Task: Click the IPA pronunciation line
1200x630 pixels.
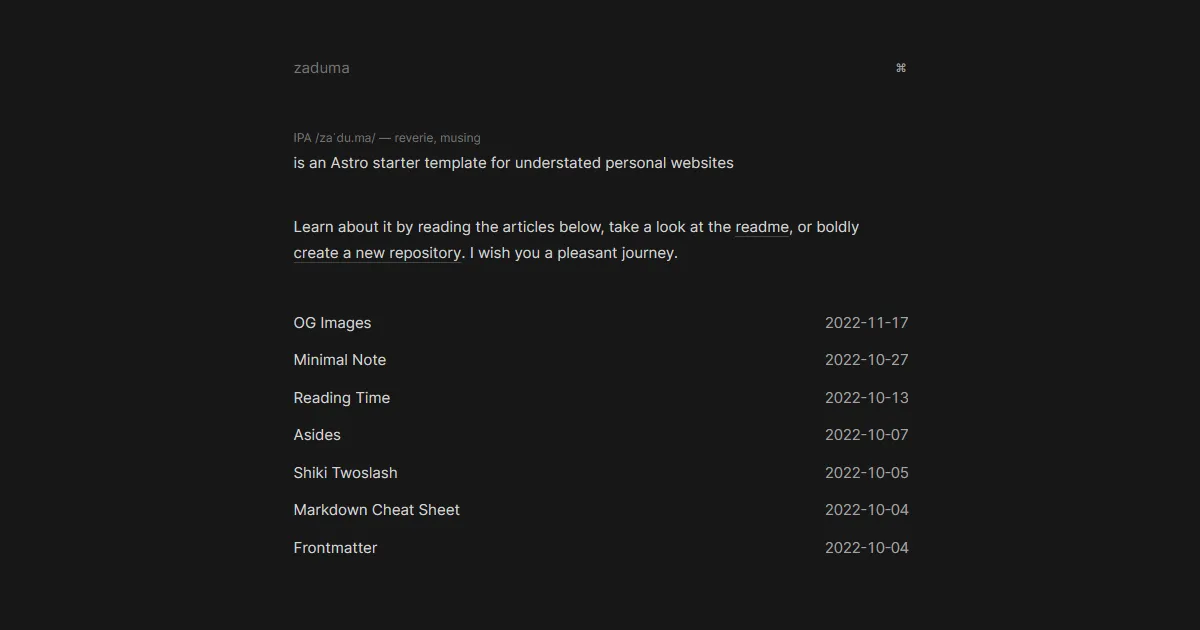Action: coord(386,138)
